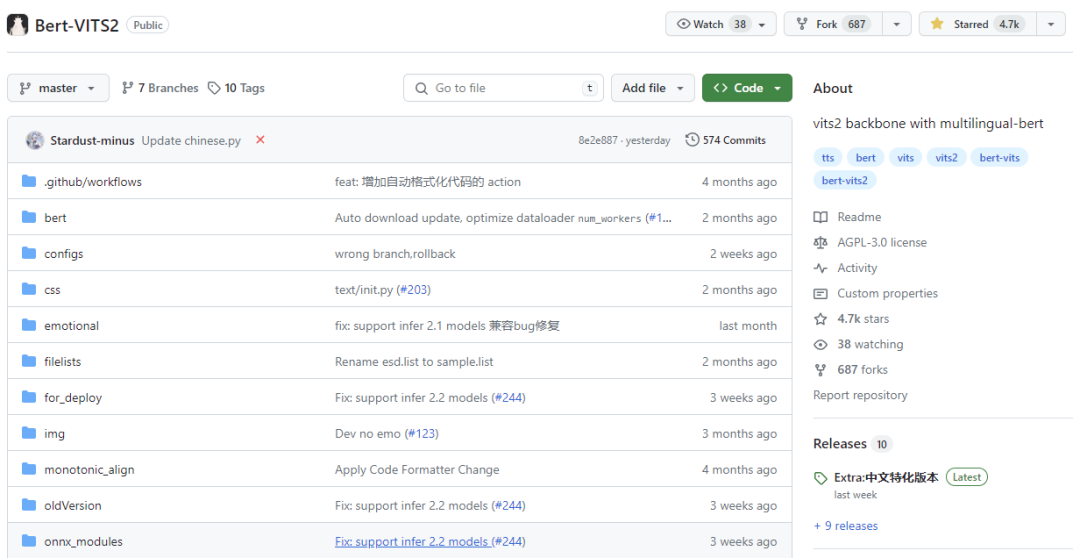Click the Starred star button

(978, 24)
